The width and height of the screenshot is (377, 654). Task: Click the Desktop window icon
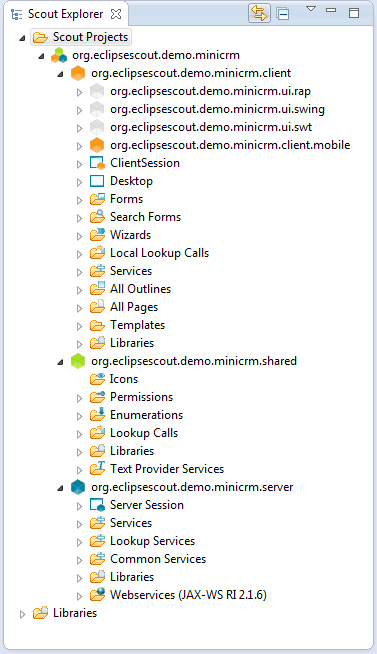coord(97,181)
